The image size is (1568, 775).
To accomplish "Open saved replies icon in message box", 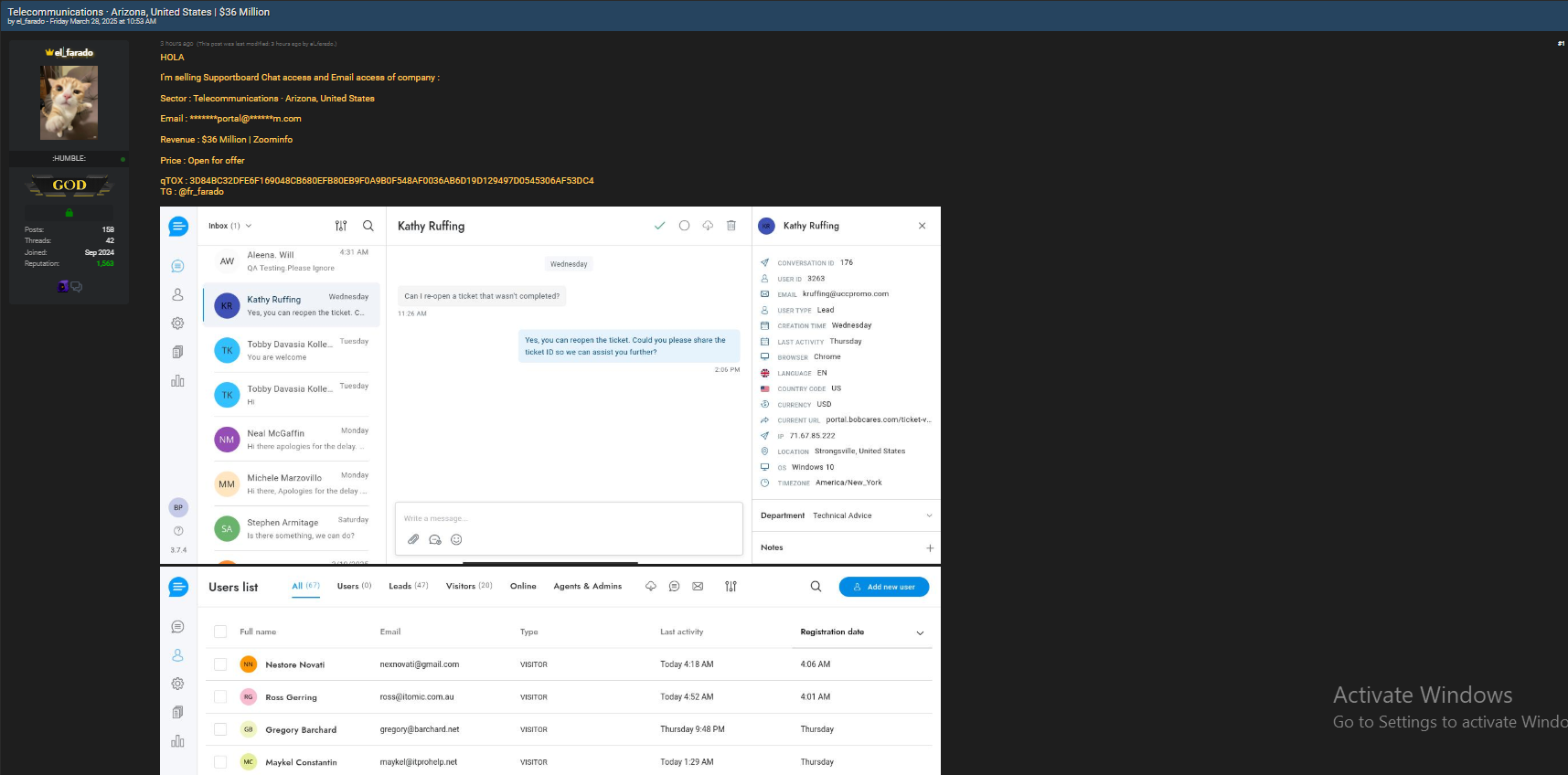I will pyautogui.click(x=435, y=539).
